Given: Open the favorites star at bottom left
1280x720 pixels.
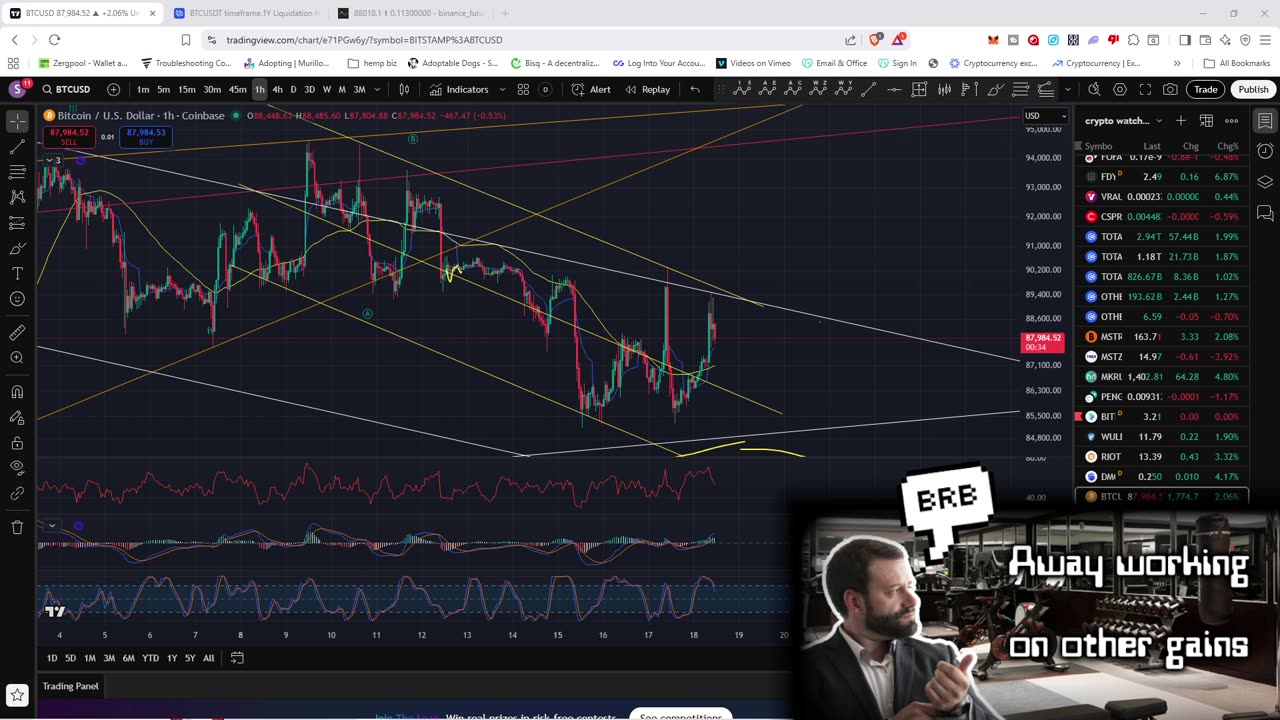Looking at the screenshot, I should 17,694.
